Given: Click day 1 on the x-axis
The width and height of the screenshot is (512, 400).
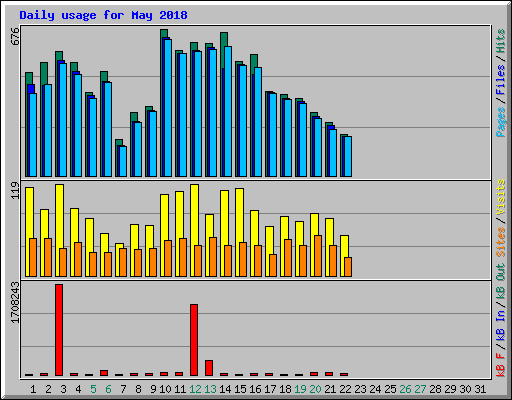Looking at the screenshot, I should pos(33,389).
